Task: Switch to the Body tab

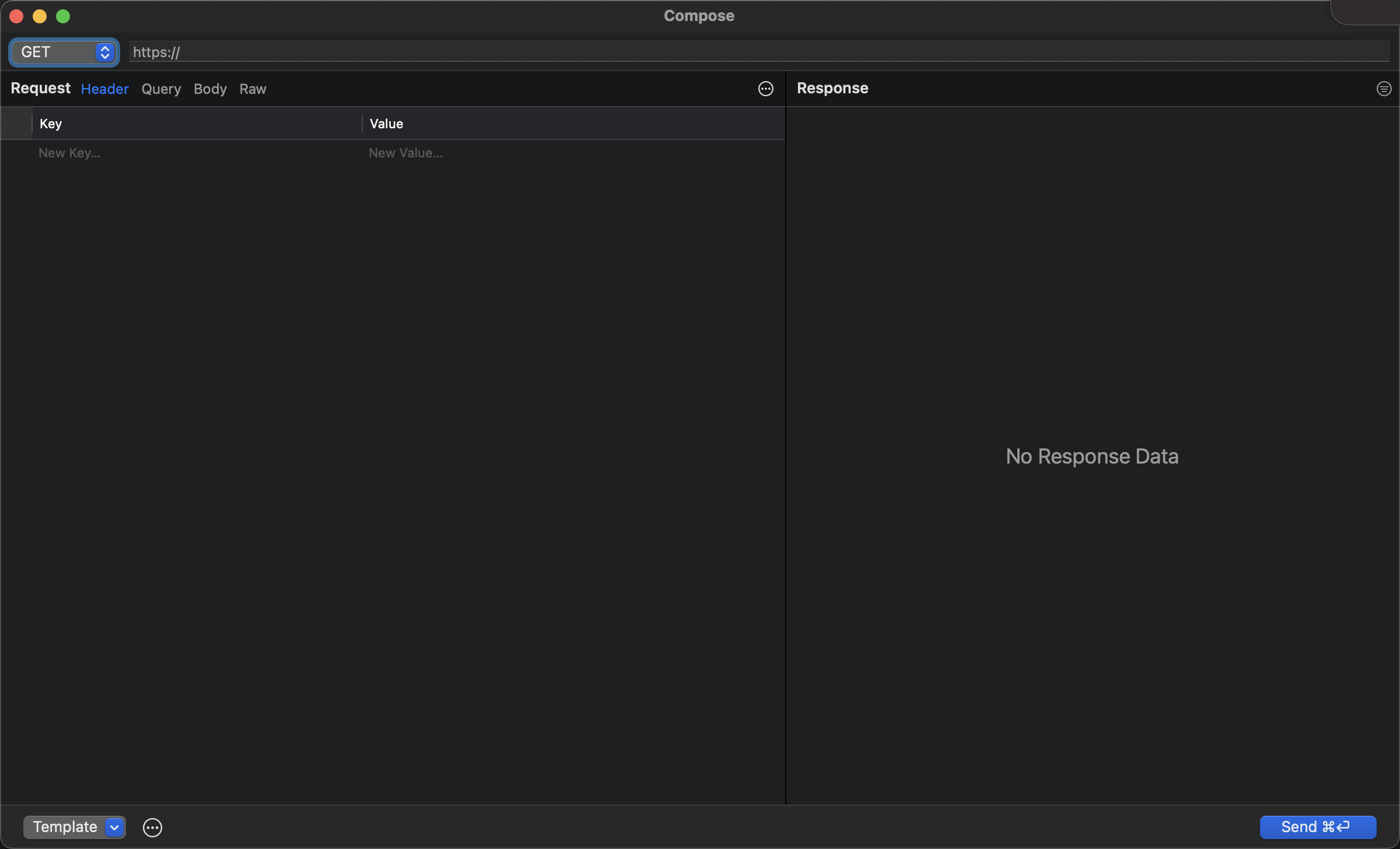Action: (210, 89)
